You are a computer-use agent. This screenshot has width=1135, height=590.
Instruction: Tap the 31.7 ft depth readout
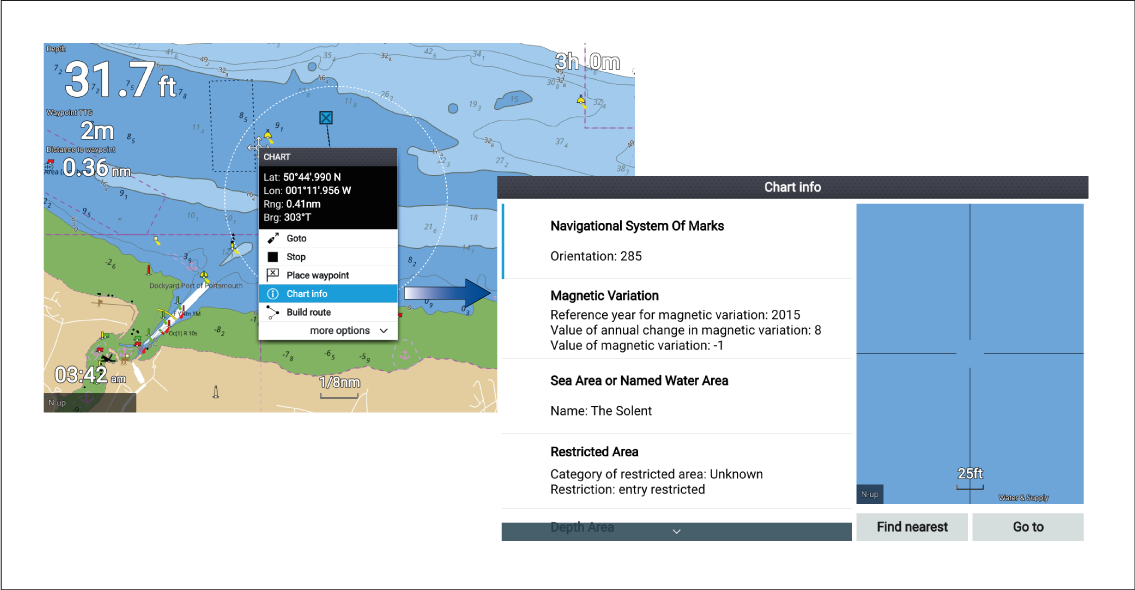tap(121, 80)
